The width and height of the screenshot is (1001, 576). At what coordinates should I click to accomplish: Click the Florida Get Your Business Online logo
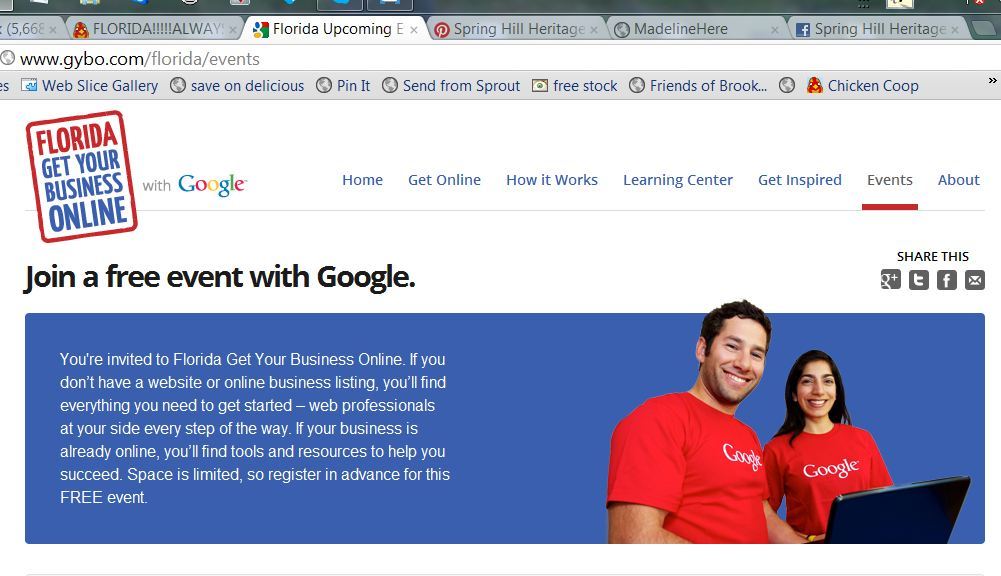pos(82,176)
